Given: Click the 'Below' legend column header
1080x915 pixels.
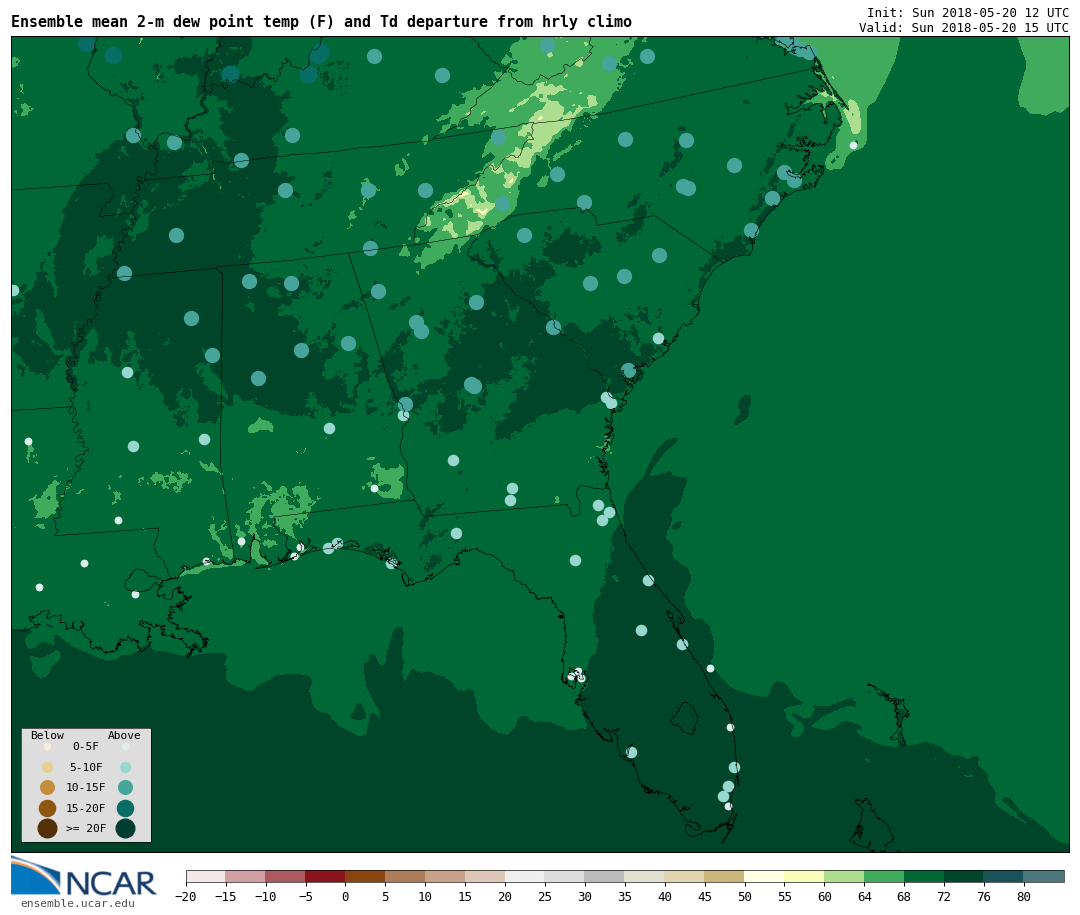Looking at the screenshot, I should point(48,735).
